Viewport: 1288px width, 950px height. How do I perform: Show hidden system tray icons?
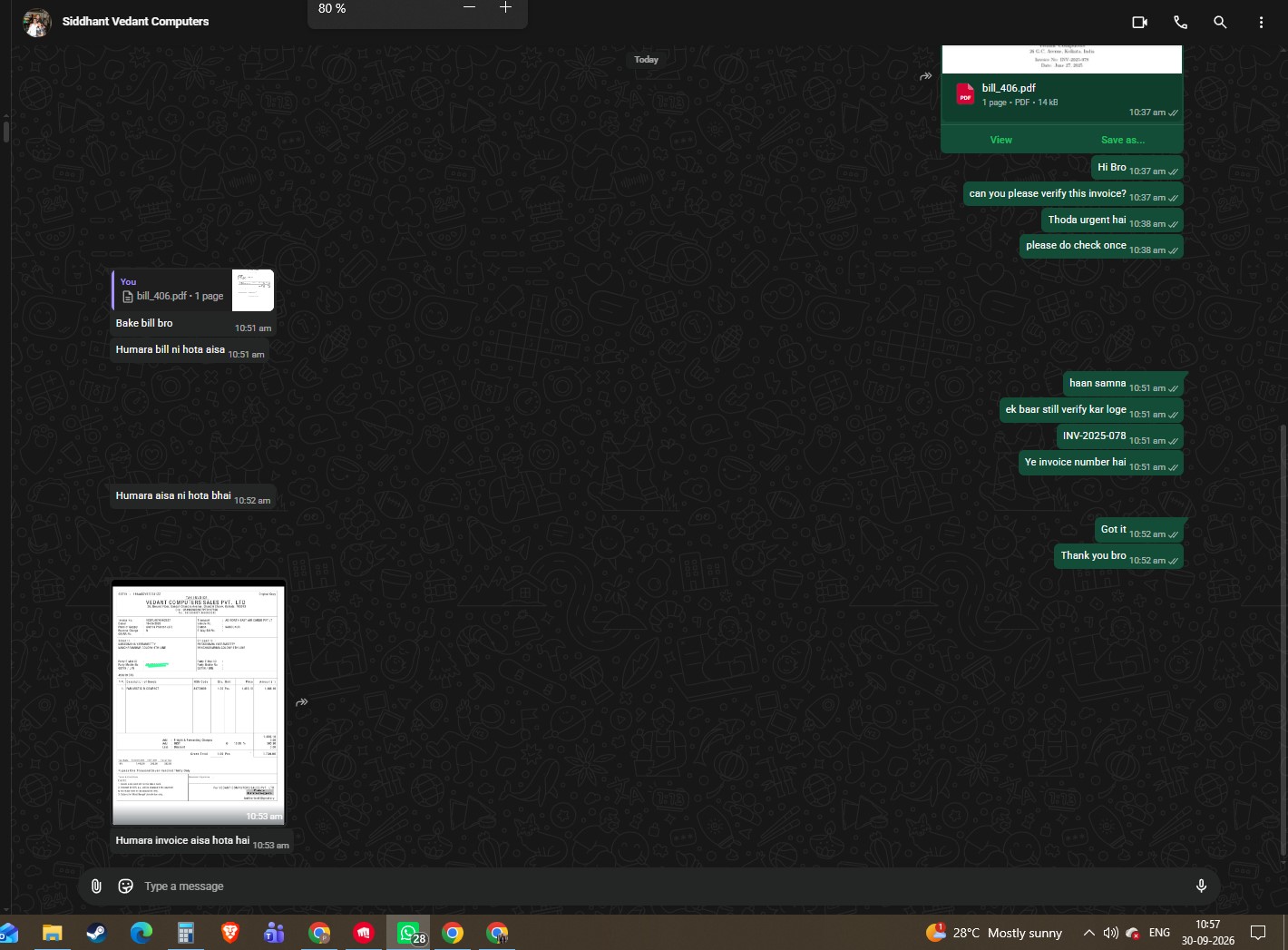pyautogui.click(x=1088, y=933)
